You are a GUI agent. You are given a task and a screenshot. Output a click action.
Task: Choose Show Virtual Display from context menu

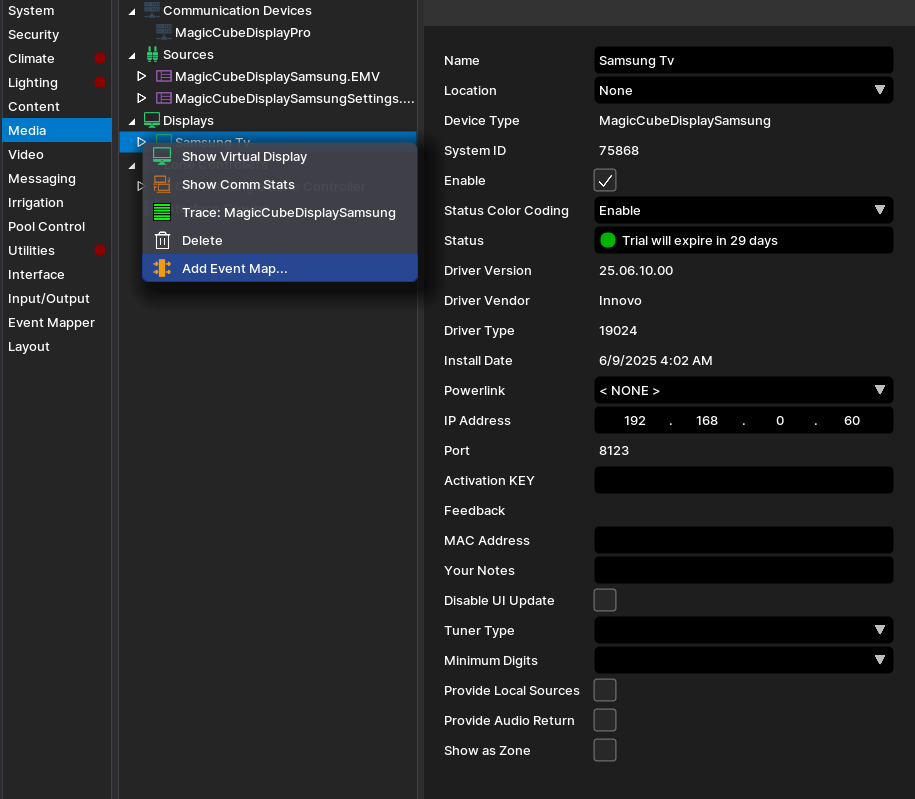tap(280, 156)
